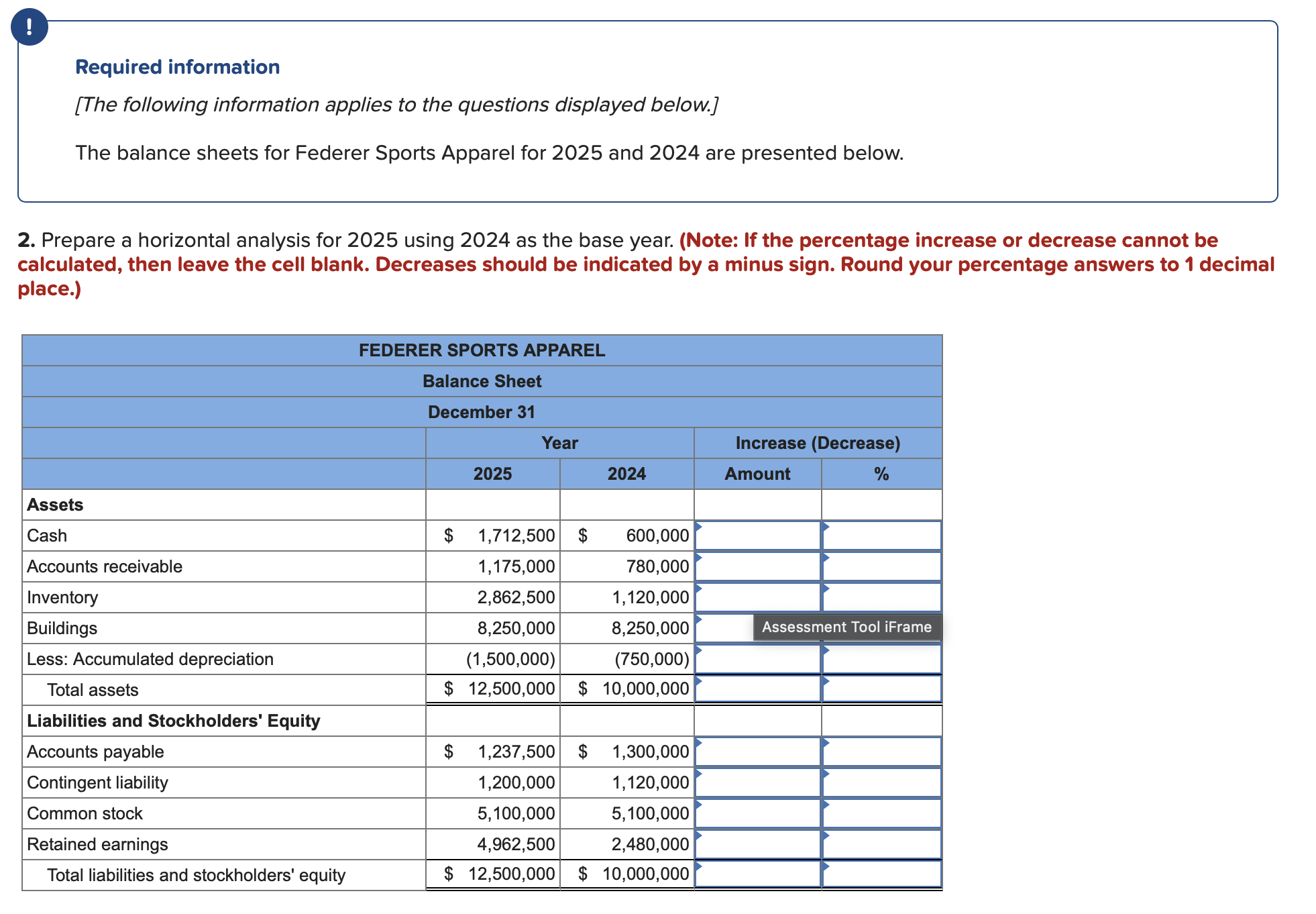Select Accounts payable Amount cell
The width and height of the screenshot is (1316, 914).
[758, 752]
